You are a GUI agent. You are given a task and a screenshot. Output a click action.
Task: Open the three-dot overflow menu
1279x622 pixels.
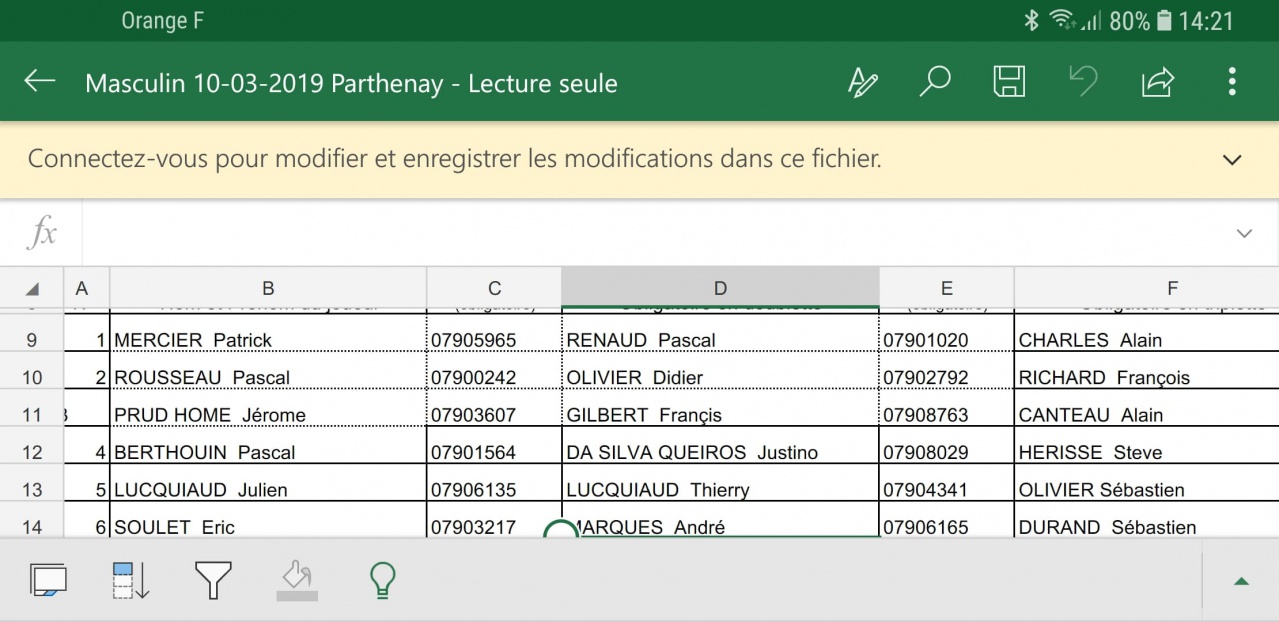pos(1232,82)
